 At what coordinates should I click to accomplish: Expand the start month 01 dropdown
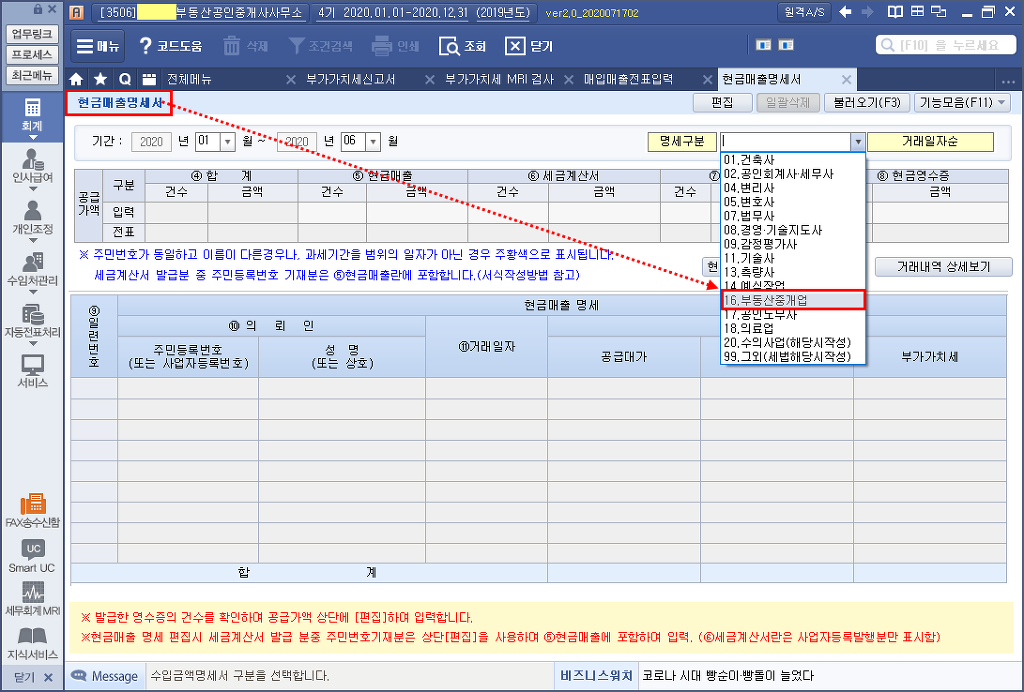(x=228, y=142)
